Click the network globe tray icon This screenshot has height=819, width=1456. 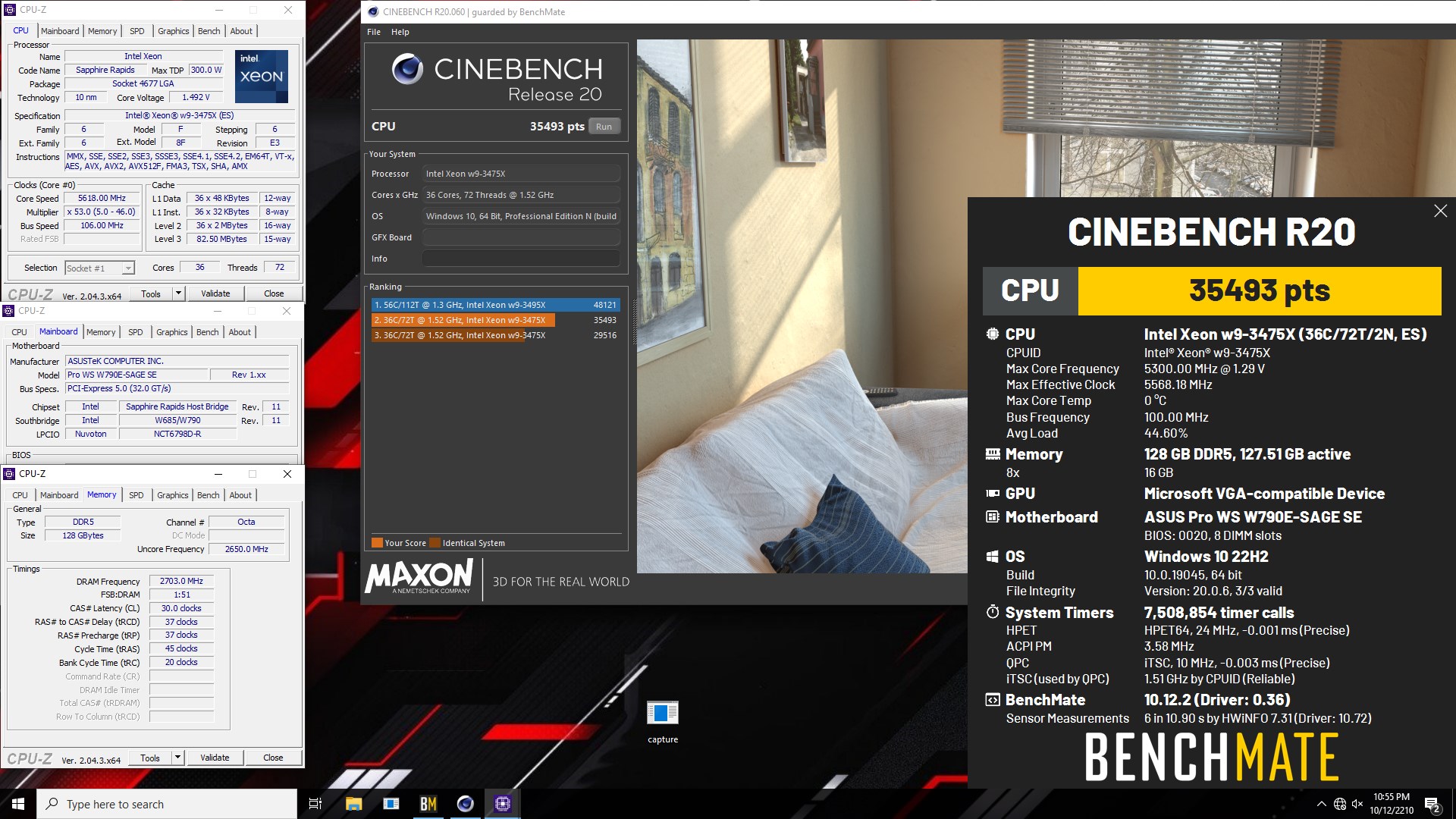(x=1339, y=804)
